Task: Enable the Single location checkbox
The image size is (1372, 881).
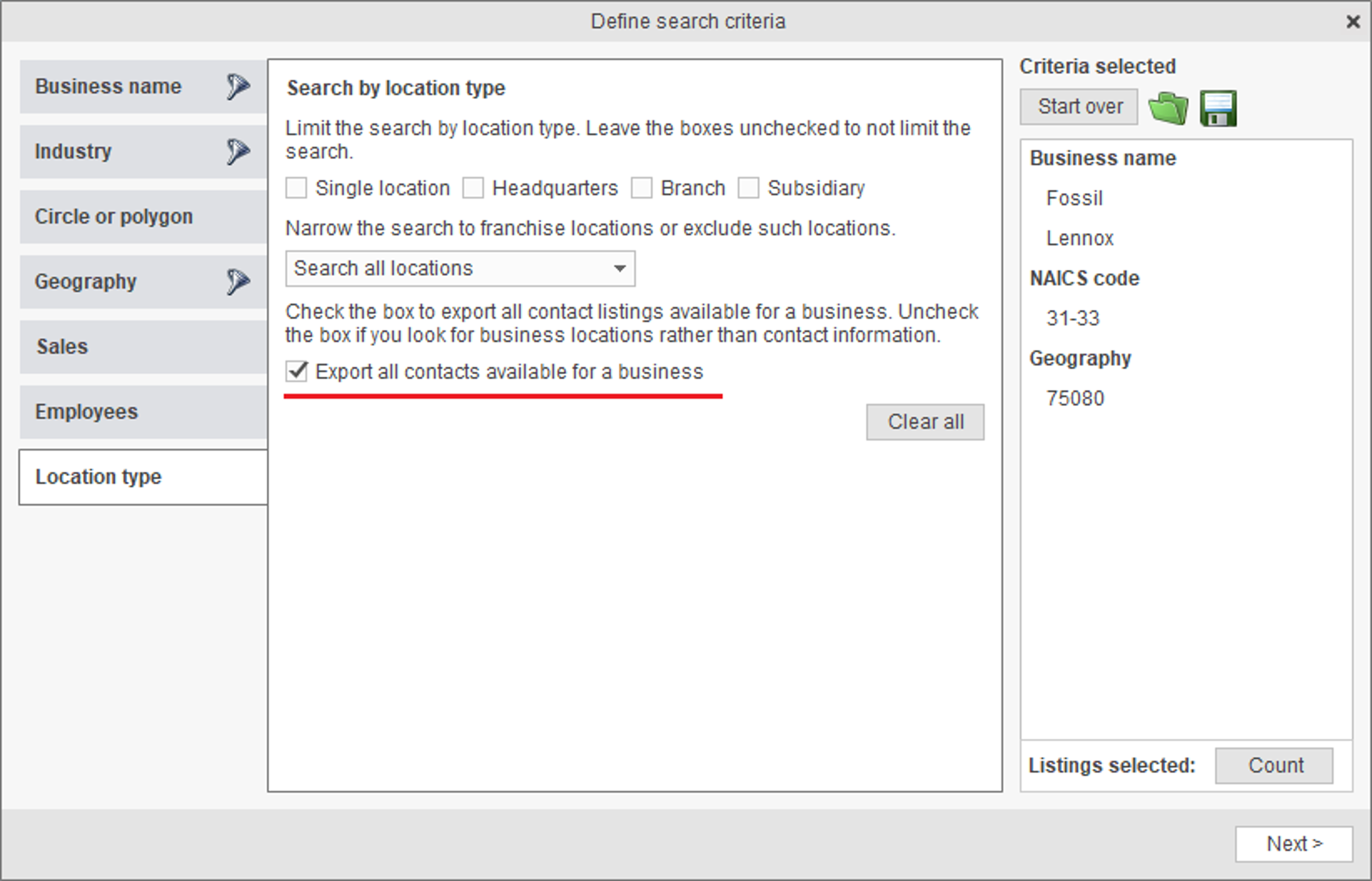Action: (296, 188)
